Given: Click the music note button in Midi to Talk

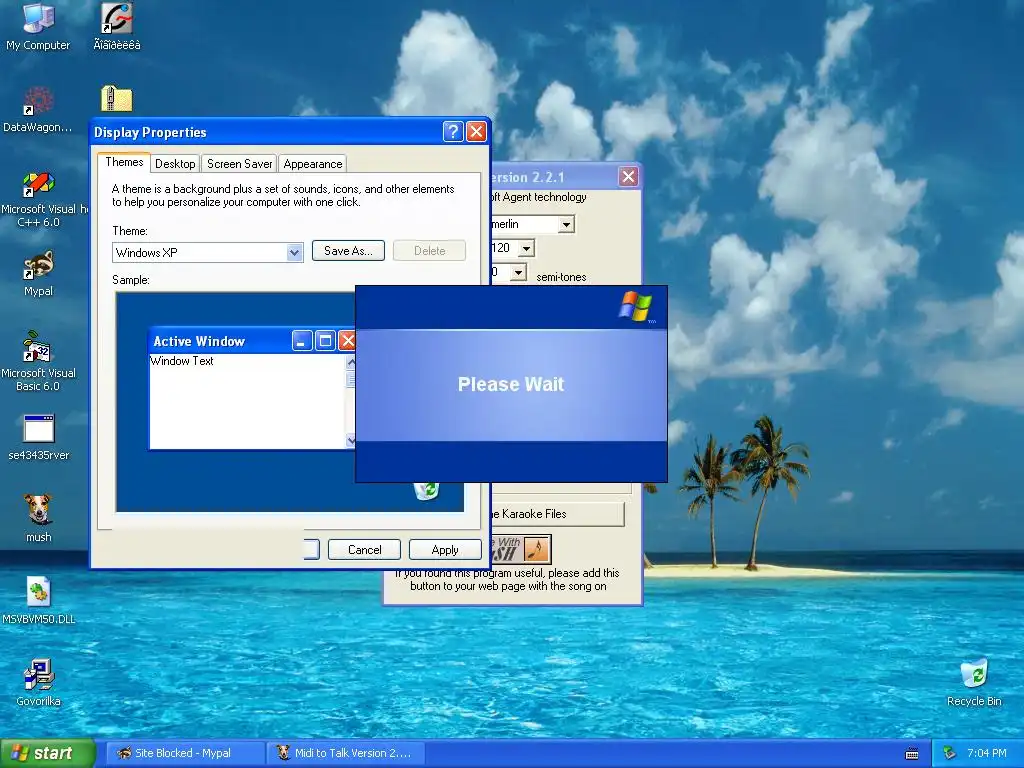Looking at the screenshot, I should pyautogui.click(x=537, y=549).
